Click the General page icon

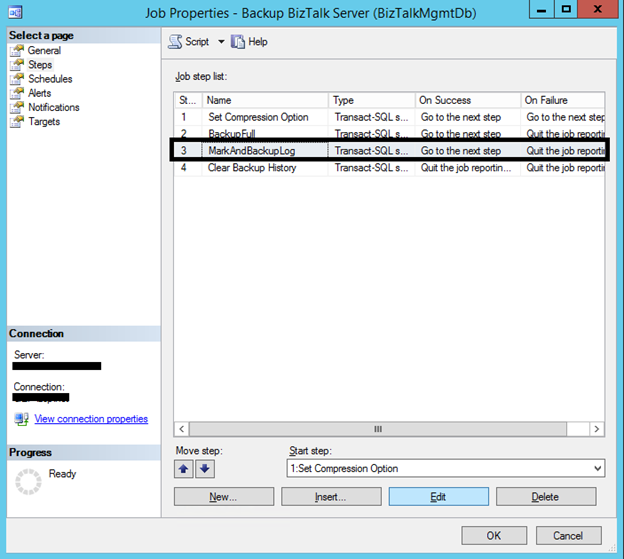coord(17,51)
